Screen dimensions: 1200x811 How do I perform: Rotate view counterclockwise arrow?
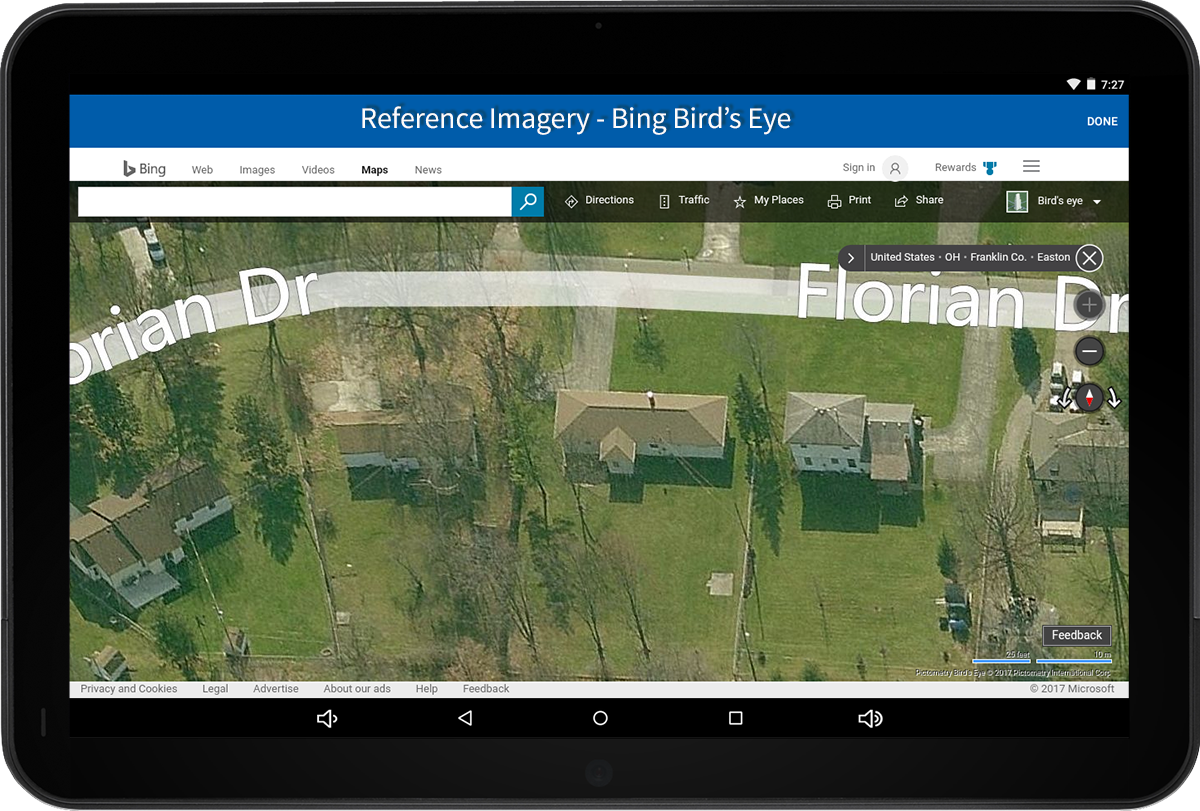(x=1066, y=398)
